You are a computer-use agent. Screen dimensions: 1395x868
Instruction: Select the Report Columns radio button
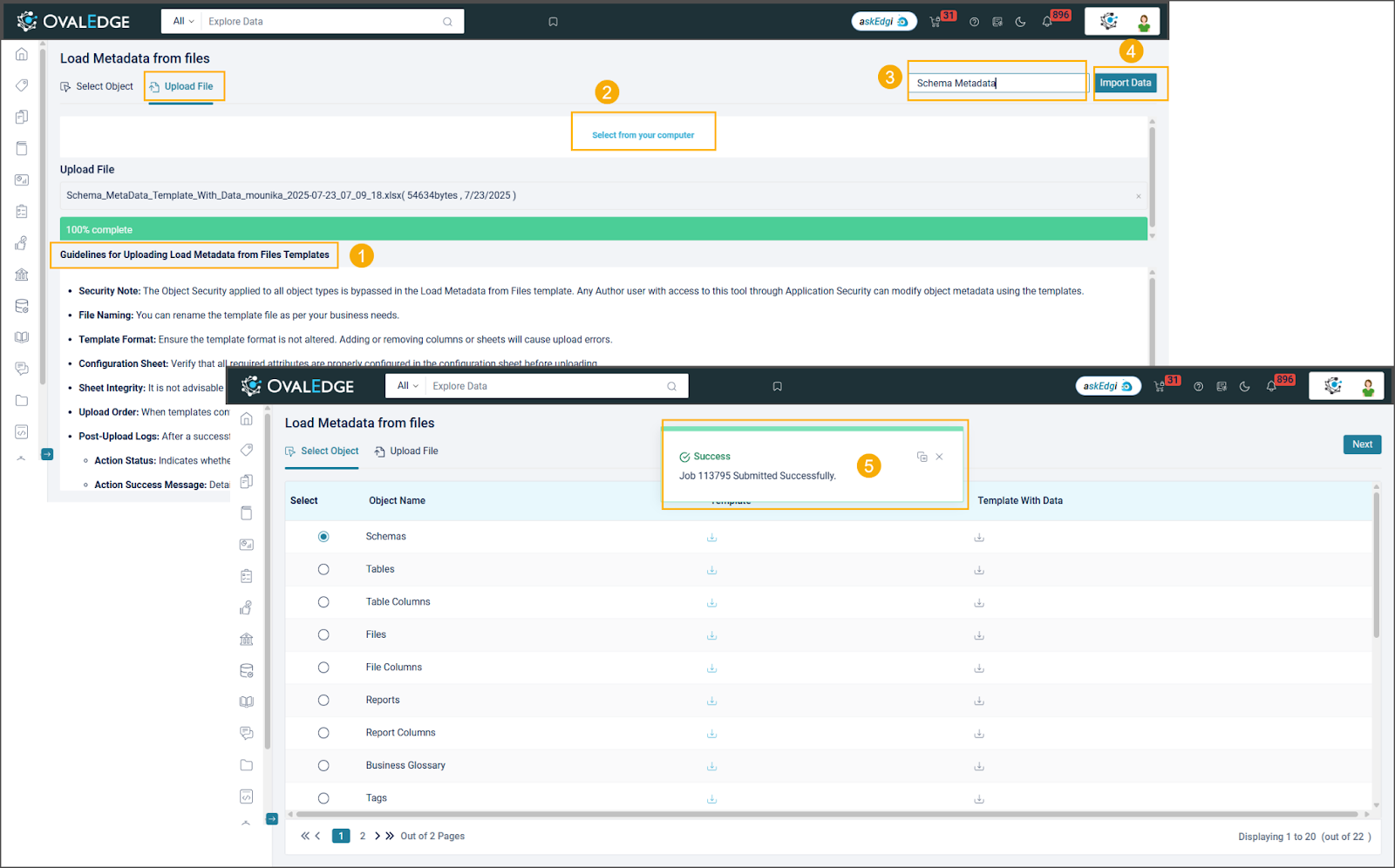point(323,733)
